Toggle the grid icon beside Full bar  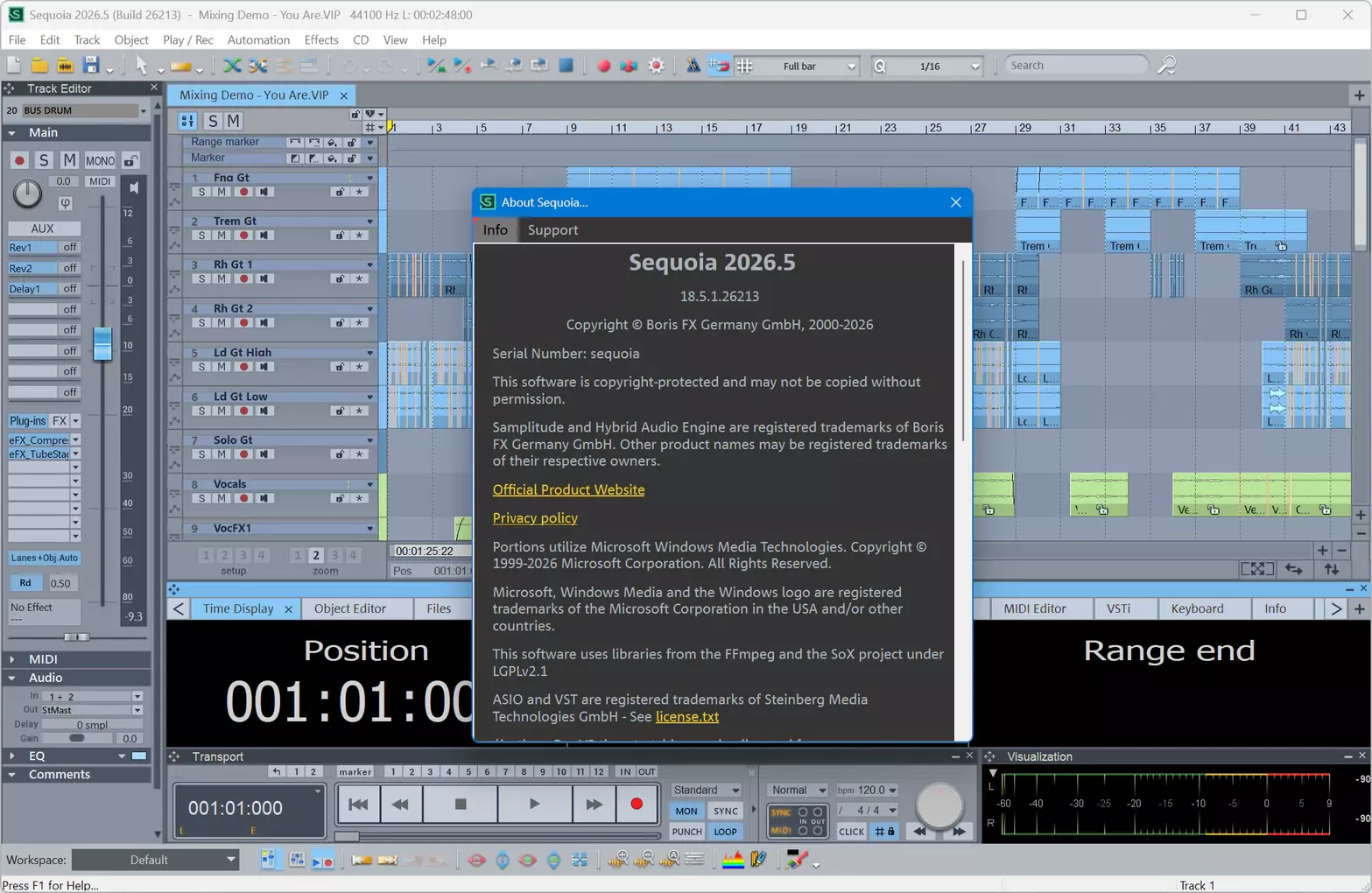745,66
